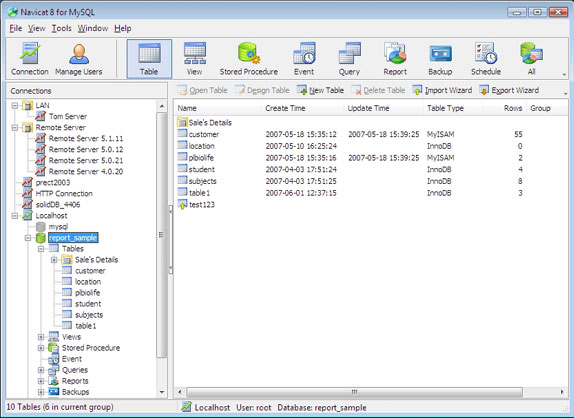Expand the Queries node
Viewport: 574px width, 418px height.
[41, 370]
